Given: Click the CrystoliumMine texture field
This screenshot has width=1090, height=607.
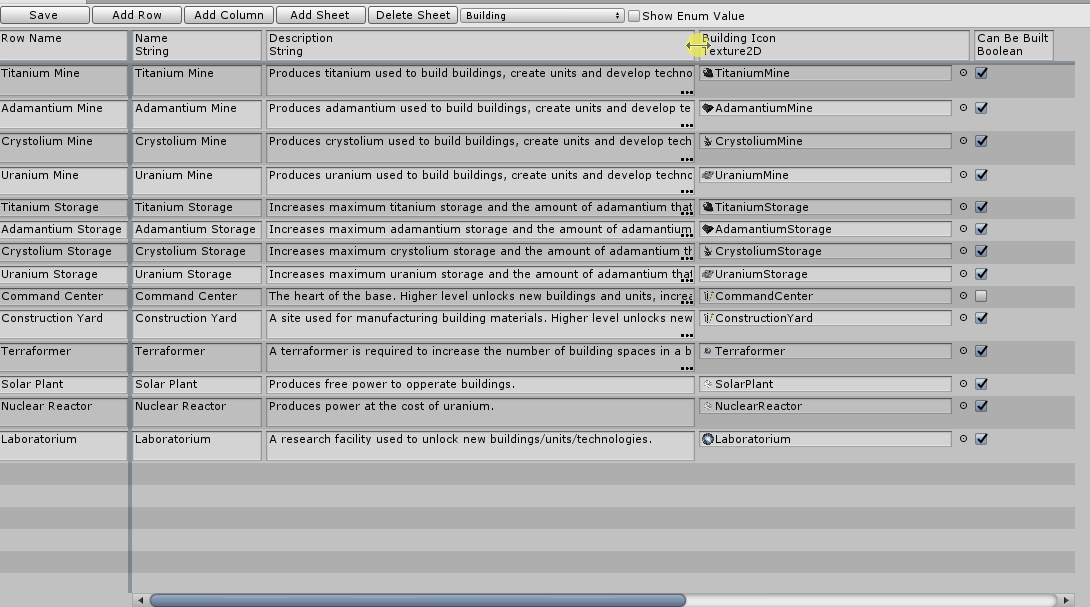Looking at the screenshot, I should pos(825,141).
